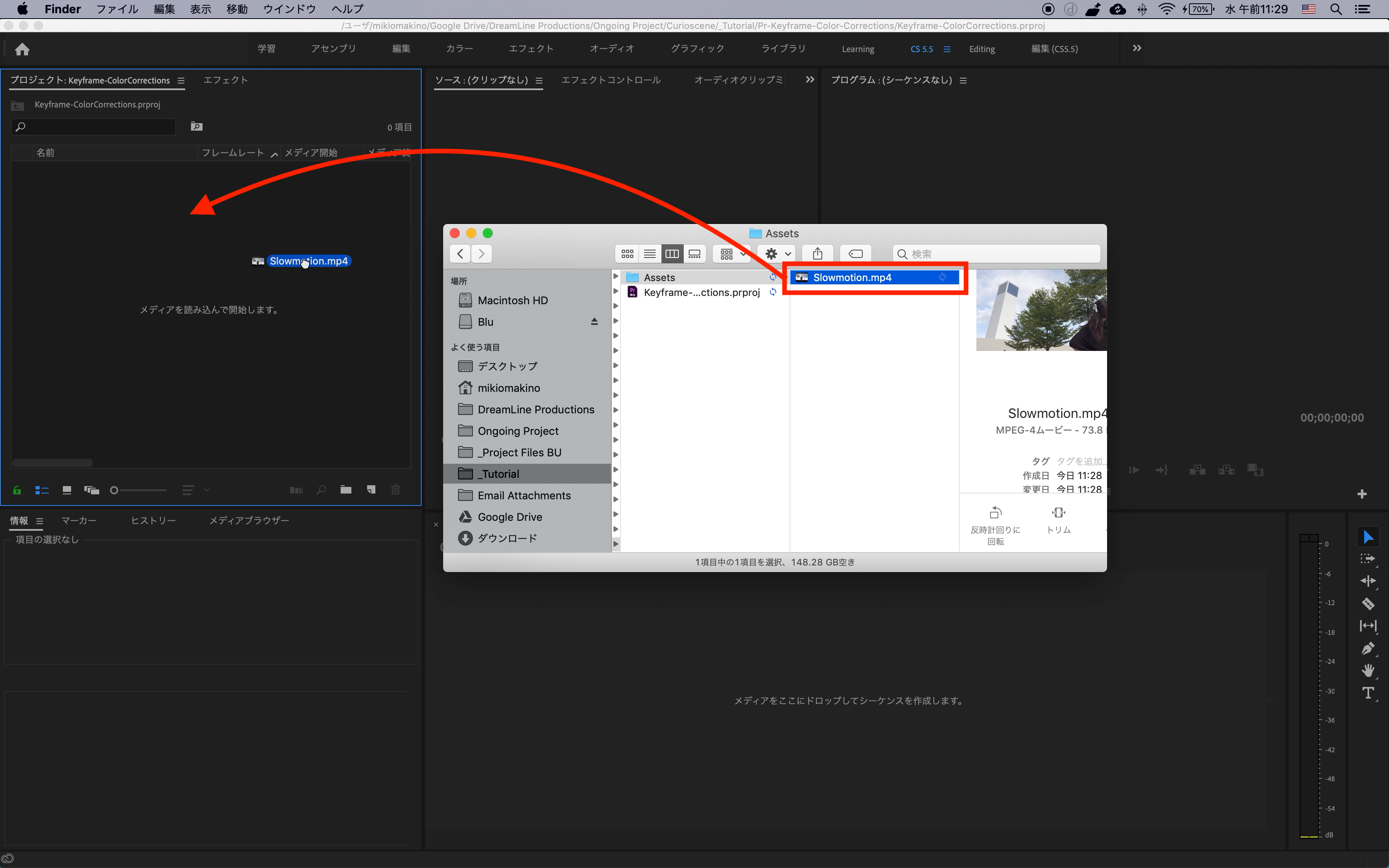Open the ヘルプ menu in the menu bar
The height and width of the screenshot is (868, 1389).
pos(347,9)
